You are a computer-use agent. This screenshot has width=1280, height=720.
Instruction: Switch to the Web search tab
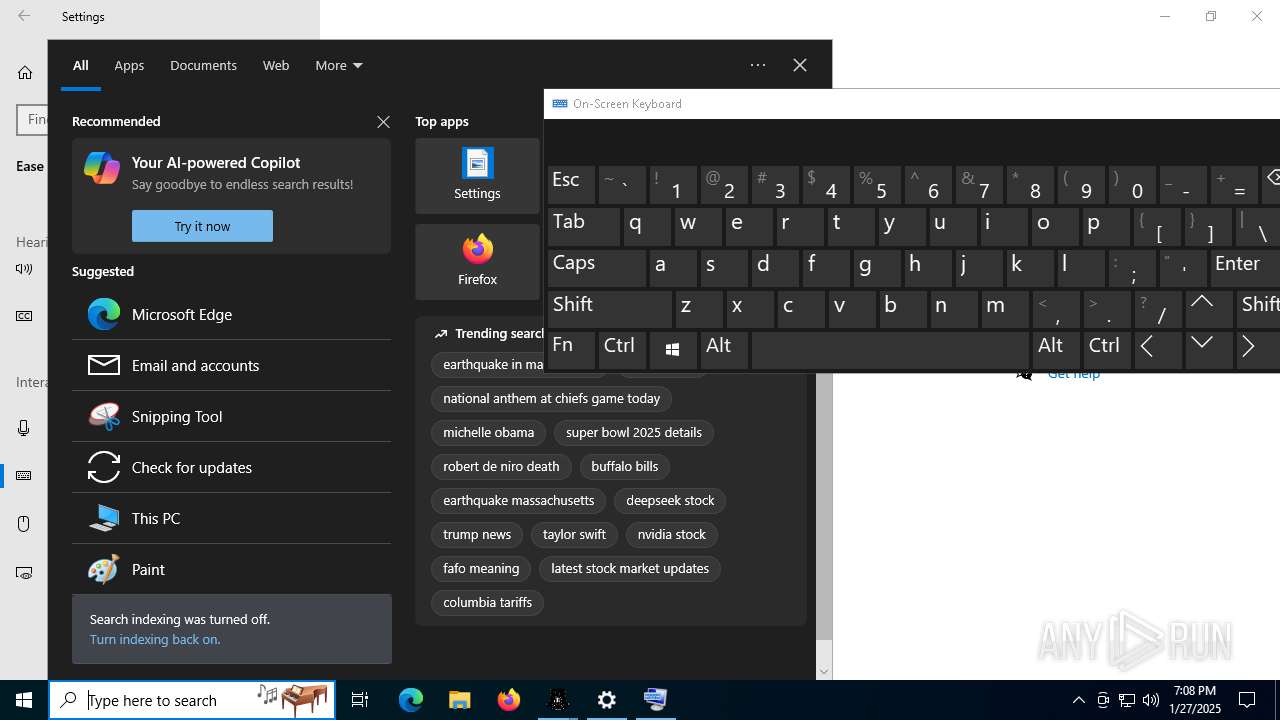pyautogui.click(x=276, y=65)
